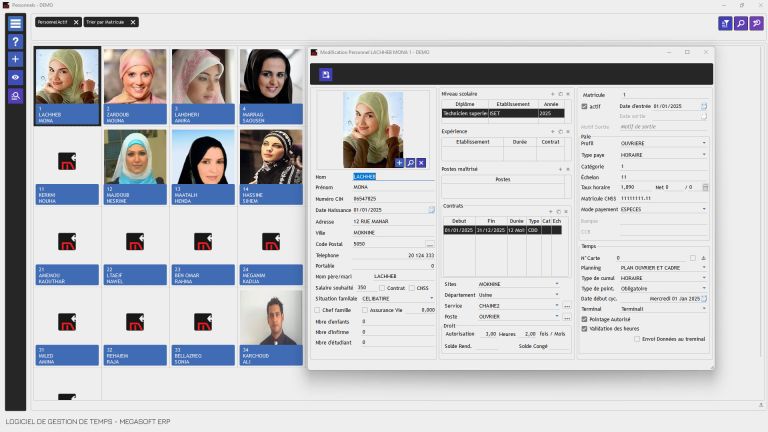Screen dimensions: 768x432
Task: Open the Date d'entrée calendar picker
Action: point(704,106)
